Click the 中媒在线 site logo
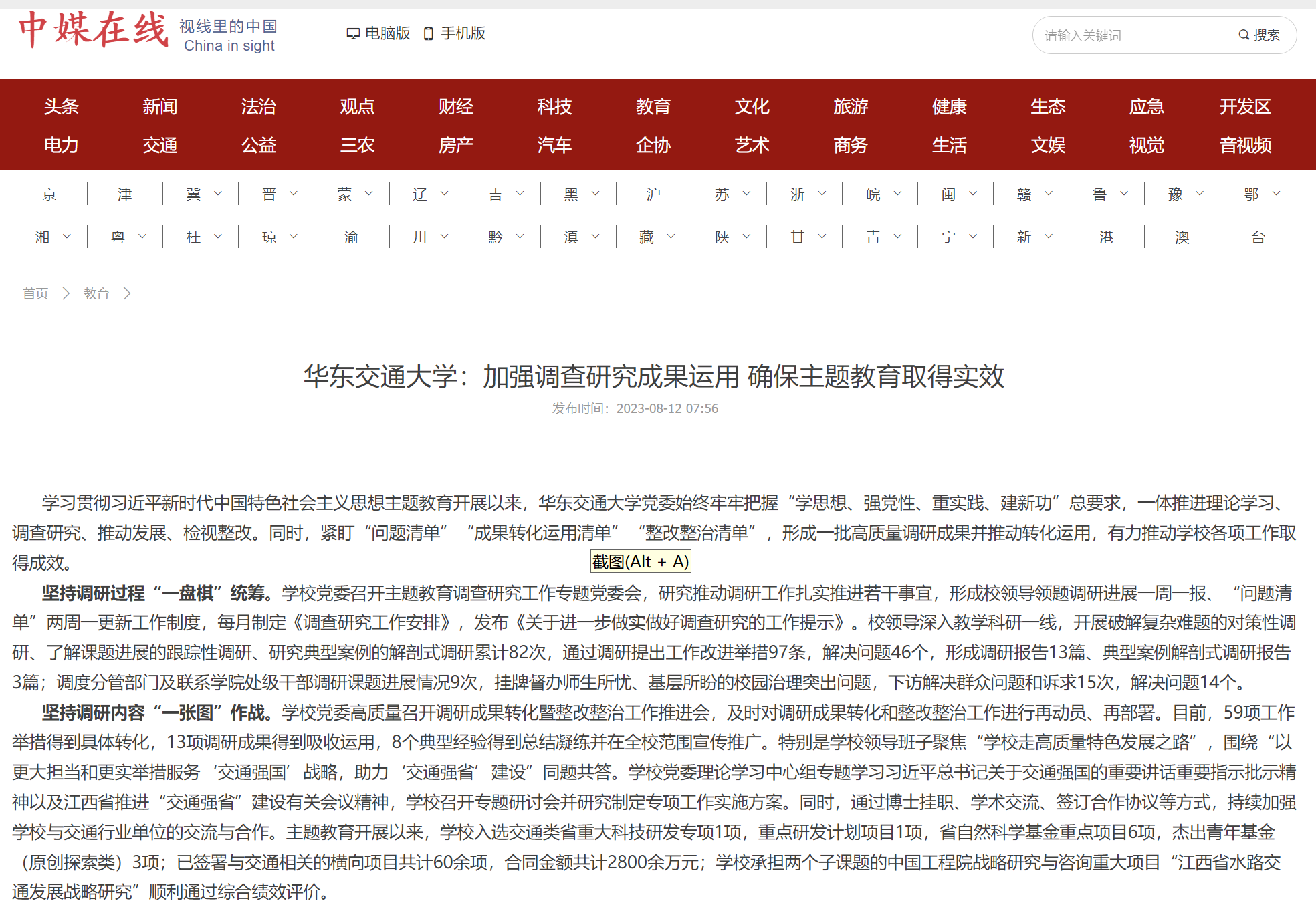Image resolution: width=1316 pixels, height=909 pixels. pos(93,31)
